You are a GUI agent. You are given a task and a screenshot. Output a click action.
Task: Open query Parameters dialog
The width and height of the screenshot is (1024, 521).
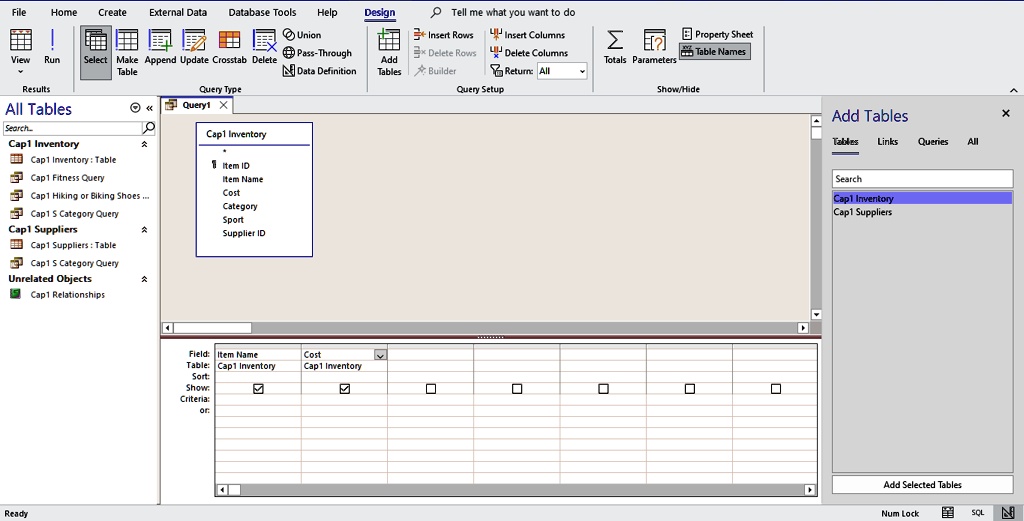coord(654,47)
